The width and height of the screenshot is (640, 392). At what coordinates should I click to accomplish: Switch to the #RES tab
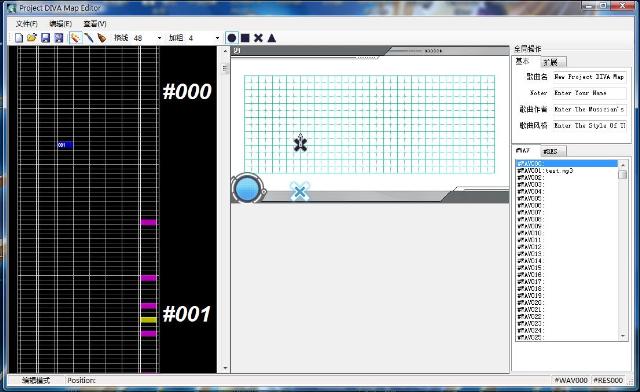point(553,151)
